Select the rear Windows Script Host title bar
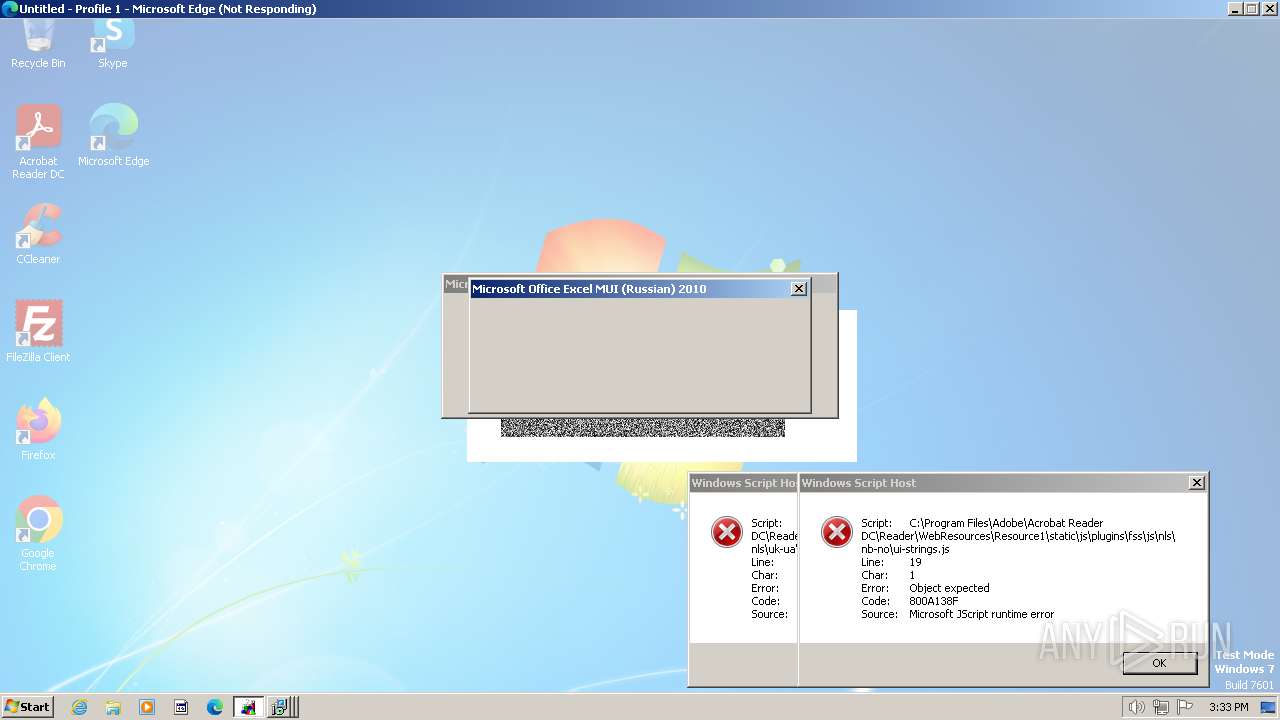The image size is (1280, 720). (744, 483)
